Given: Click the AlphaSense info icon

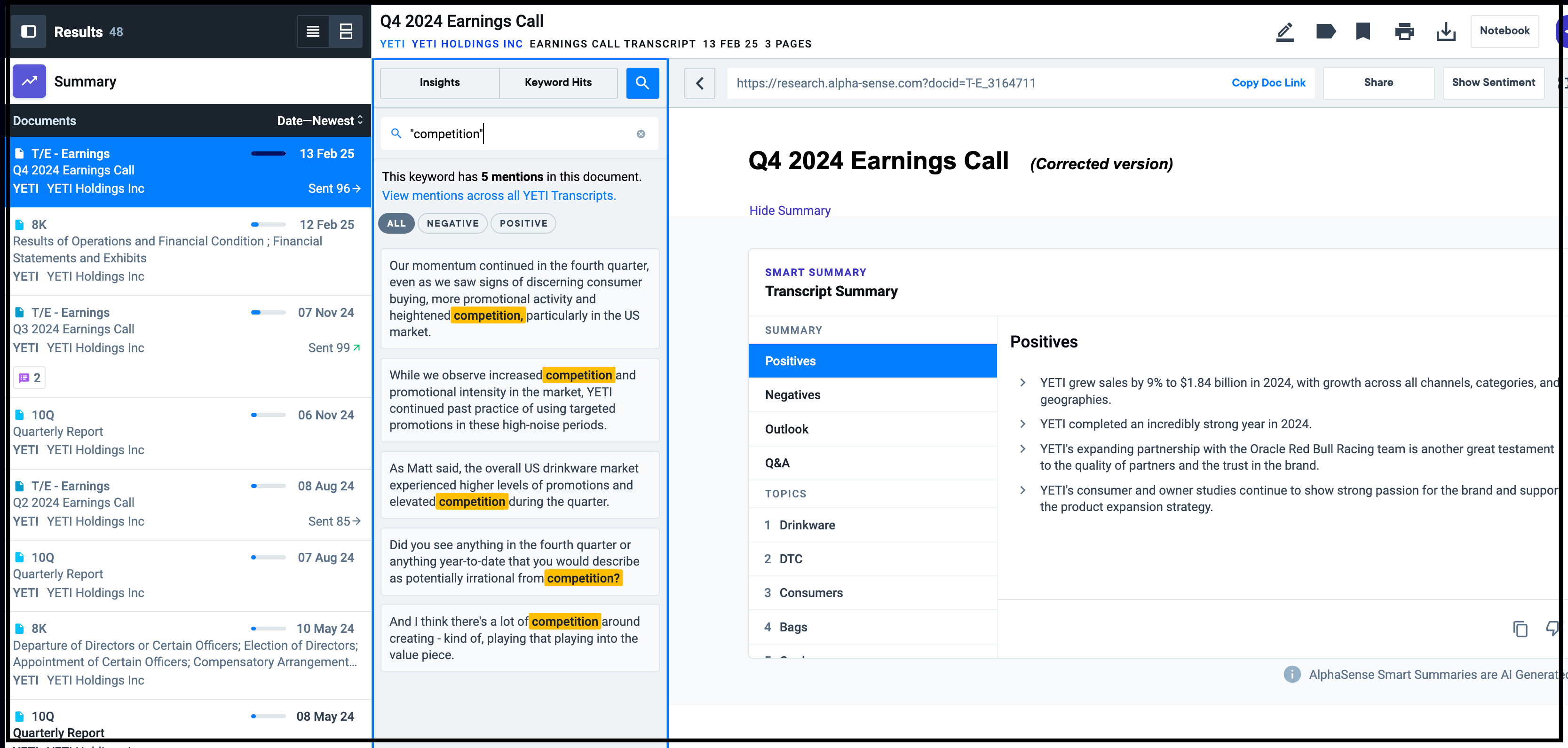Looking at the screenshot, I should tap(1291, 674).
